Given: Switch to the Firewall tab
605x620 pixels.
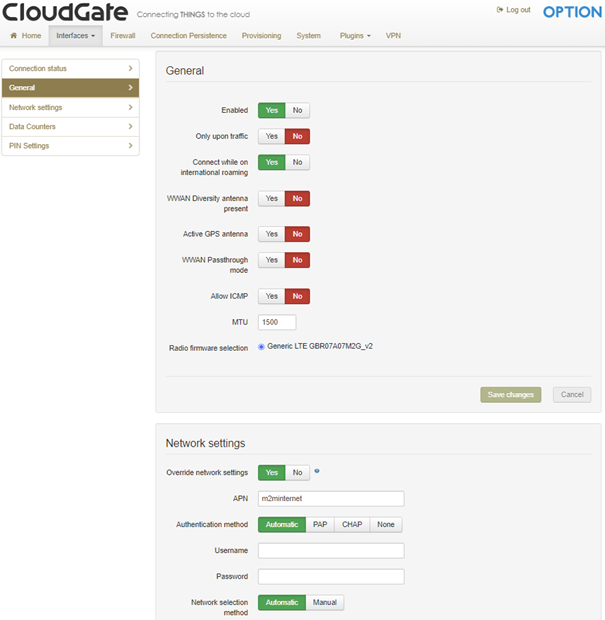Looking at the screenshot, I should click(x=123, y=35).
